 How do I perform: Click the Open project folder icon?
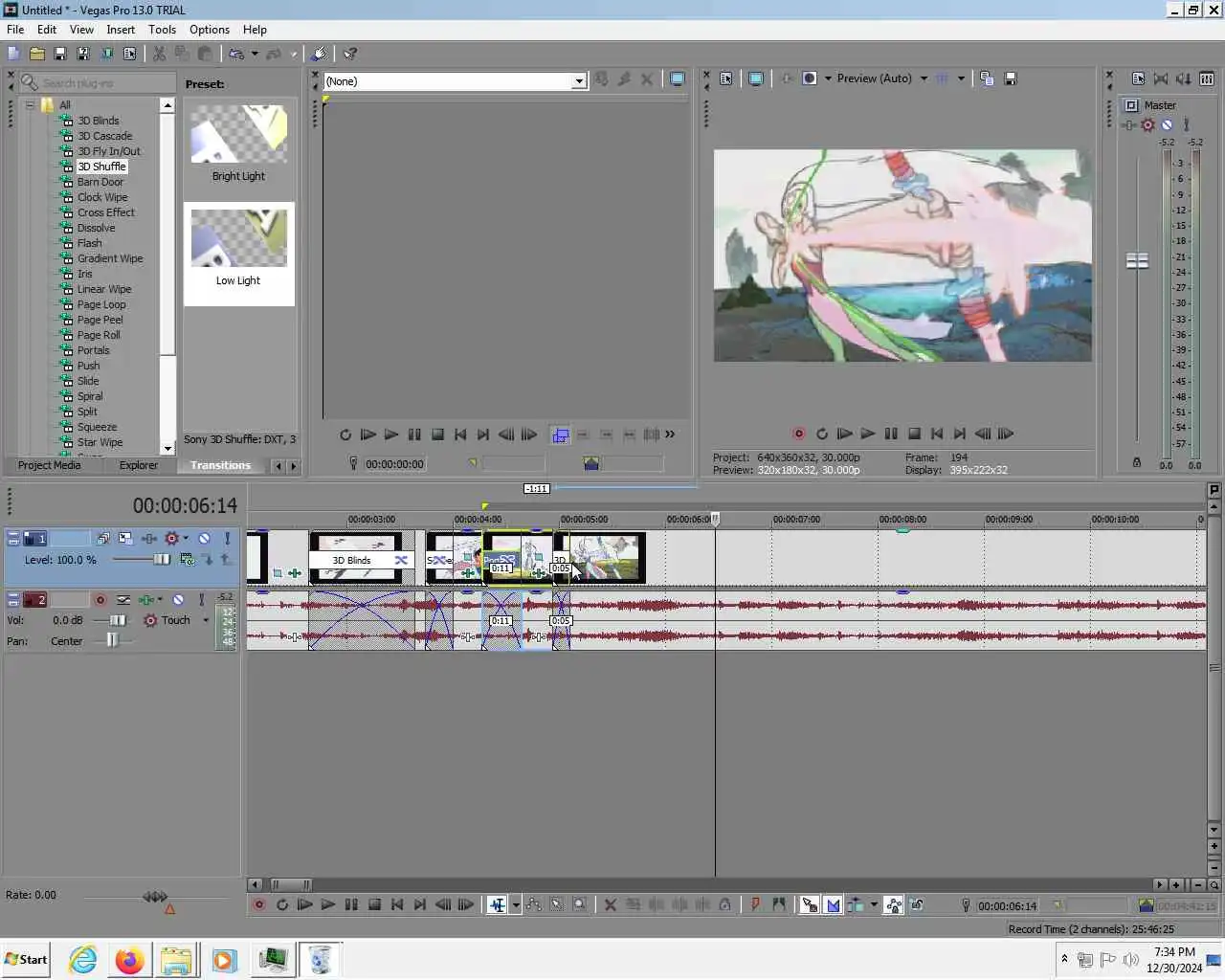36,54
